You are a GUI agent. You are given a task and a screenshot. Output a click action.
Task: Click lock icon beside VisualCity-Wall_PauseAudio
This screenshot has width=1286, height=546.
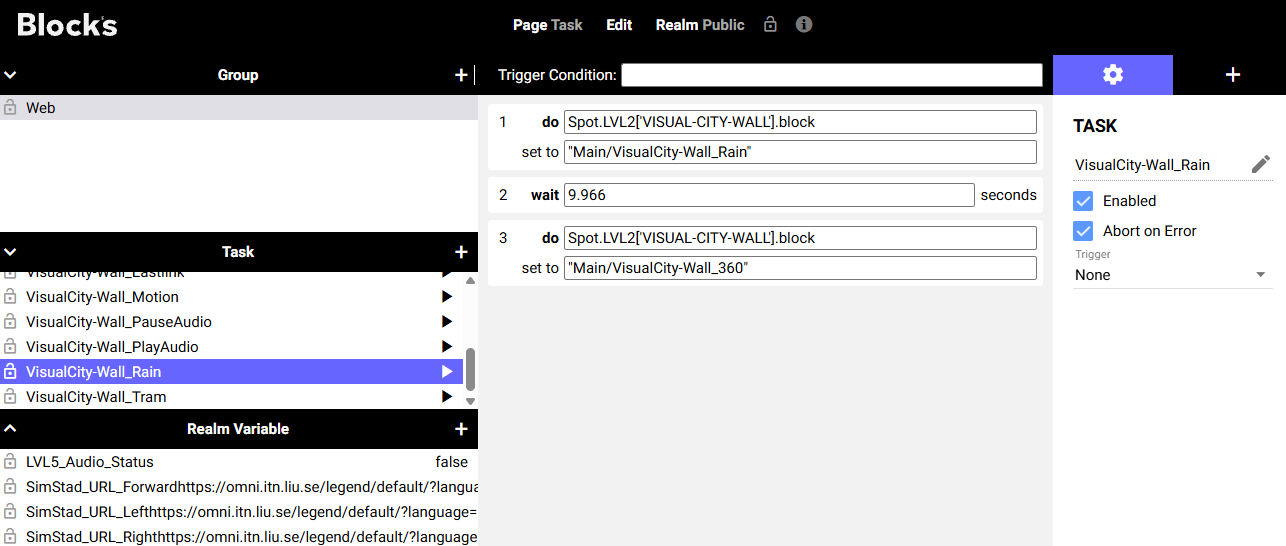tap(10, 321)
